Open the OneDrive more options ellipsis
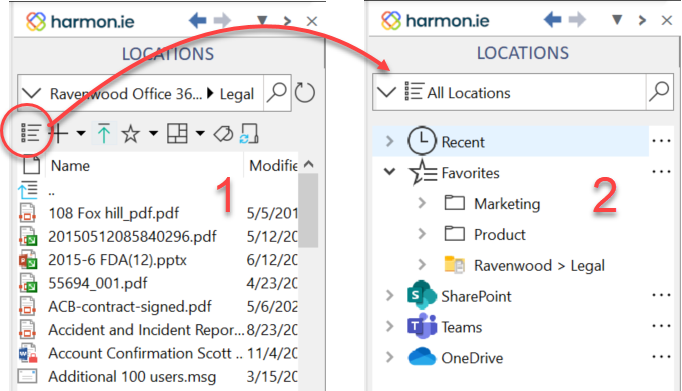The width and height of the screenshot is (682, 391). point(661,357)
